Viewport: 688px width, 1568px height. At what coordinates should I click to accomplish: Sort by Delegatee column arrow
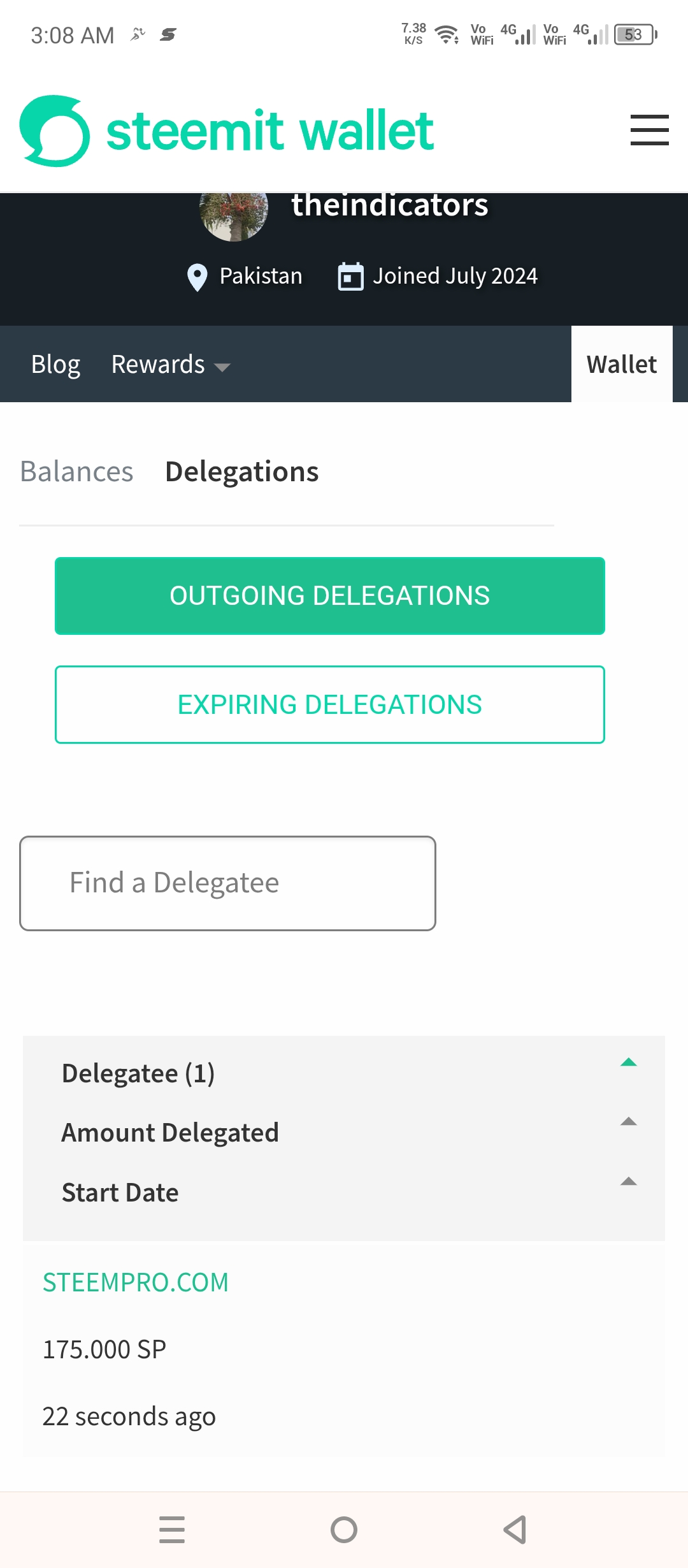(x=629, y=1062)
